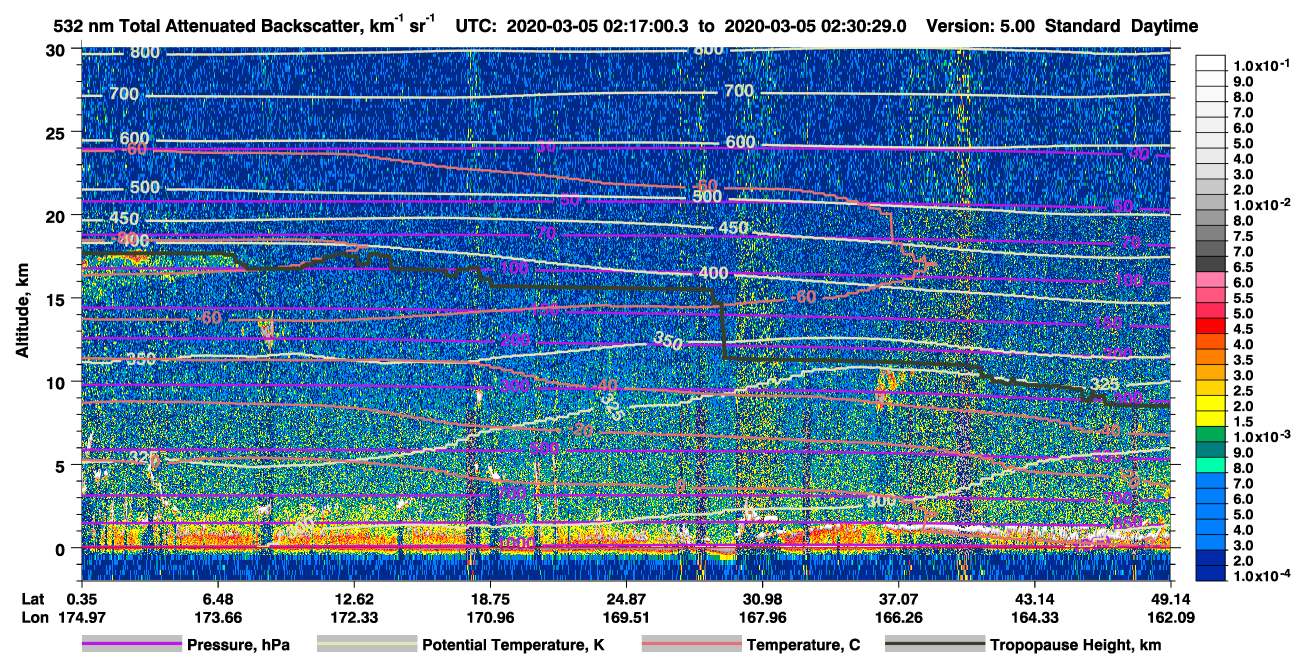This screenshot has height=667, width=1300.
Task: Click longitude value '172.33'
Action: (x=353, y=617)
